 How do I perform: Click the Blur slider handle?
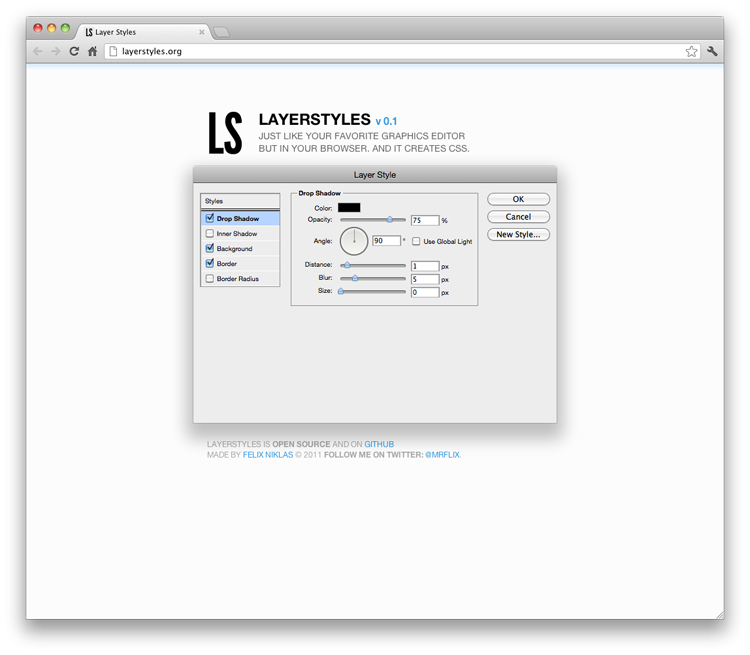(355, 278)
